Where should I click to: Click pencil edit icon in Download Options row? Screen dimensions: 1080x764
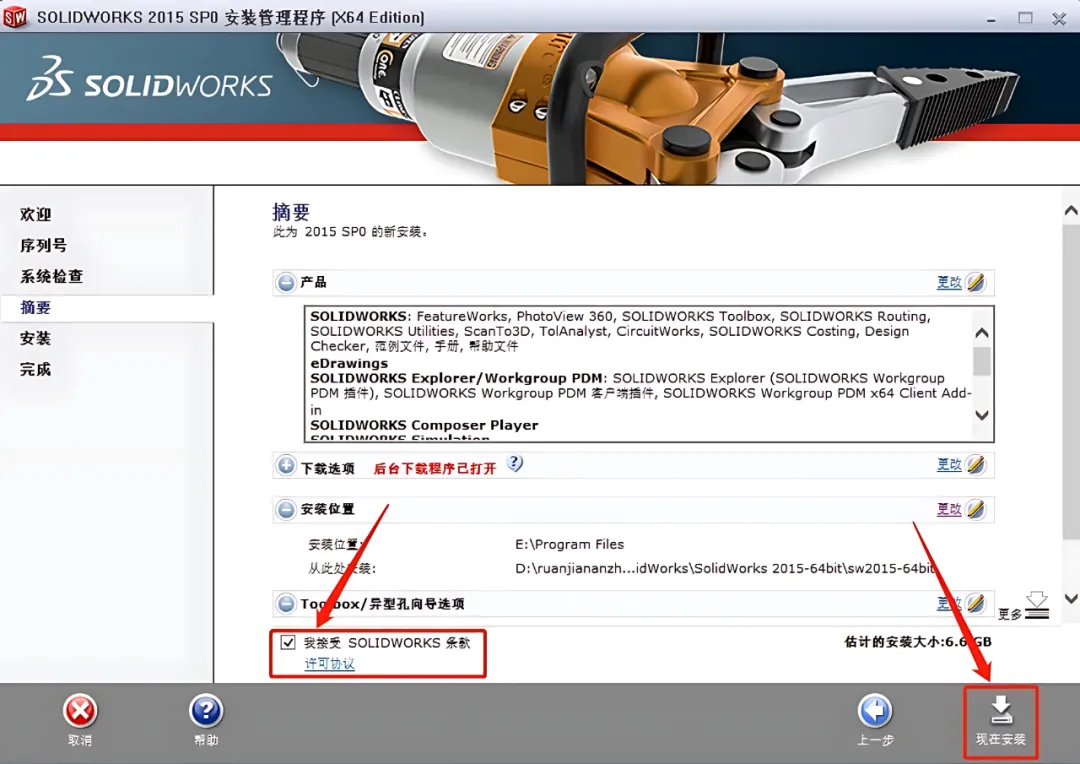pyautogui.click(x=975, y=465)
